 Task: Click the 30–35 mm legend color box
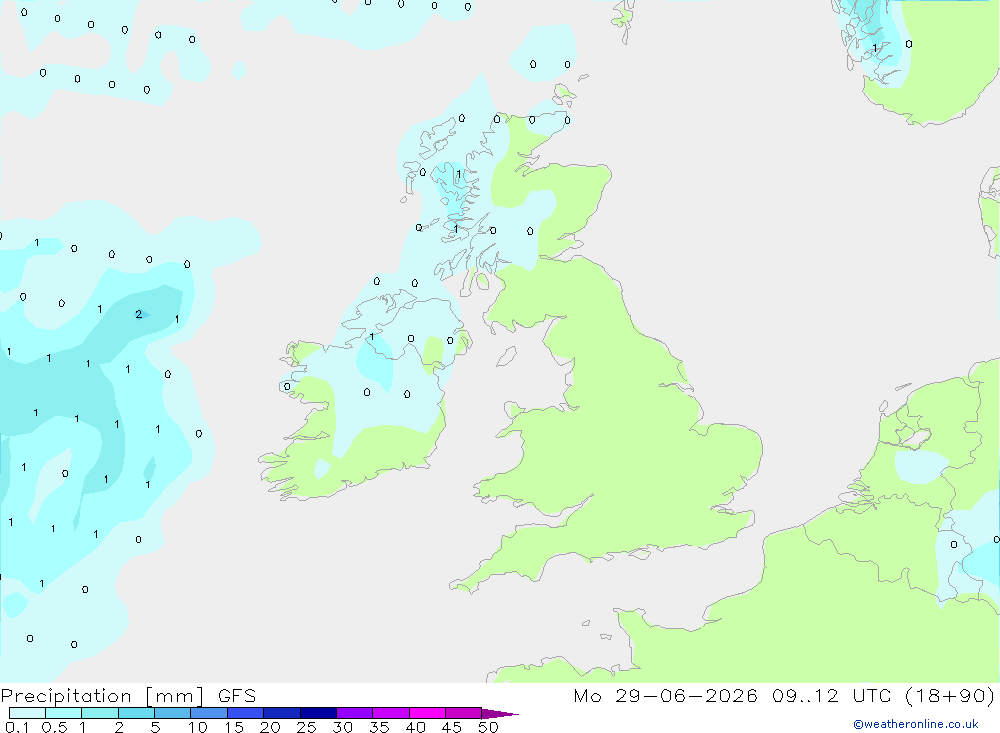coord(354,713)
